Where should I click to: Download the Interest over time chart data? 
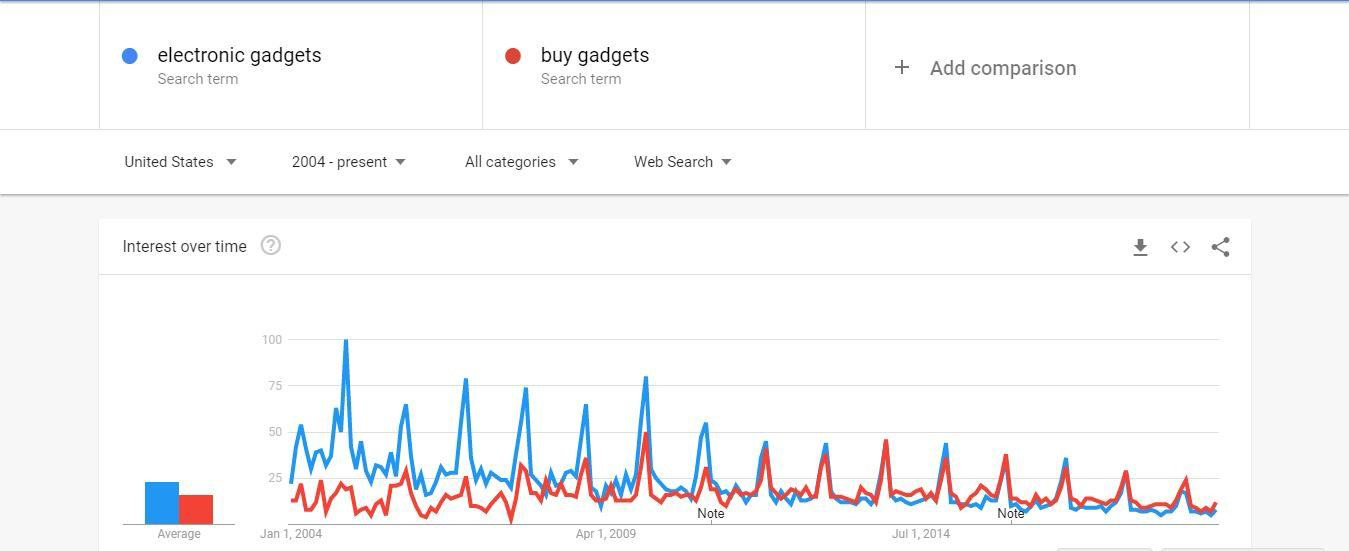(x=1140, y=247)
